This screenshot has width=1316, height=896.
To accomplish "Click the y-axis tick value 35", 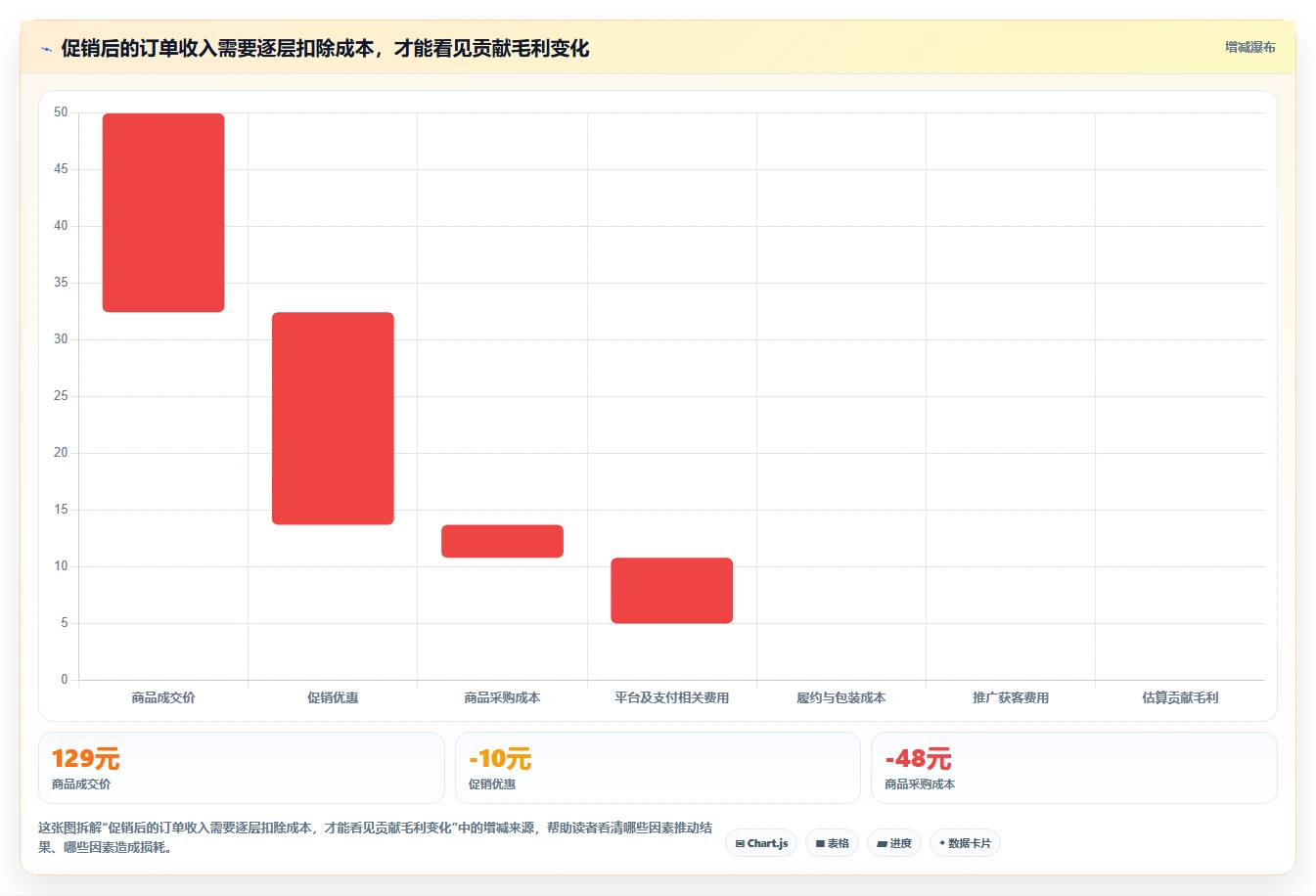I will 61,283.
